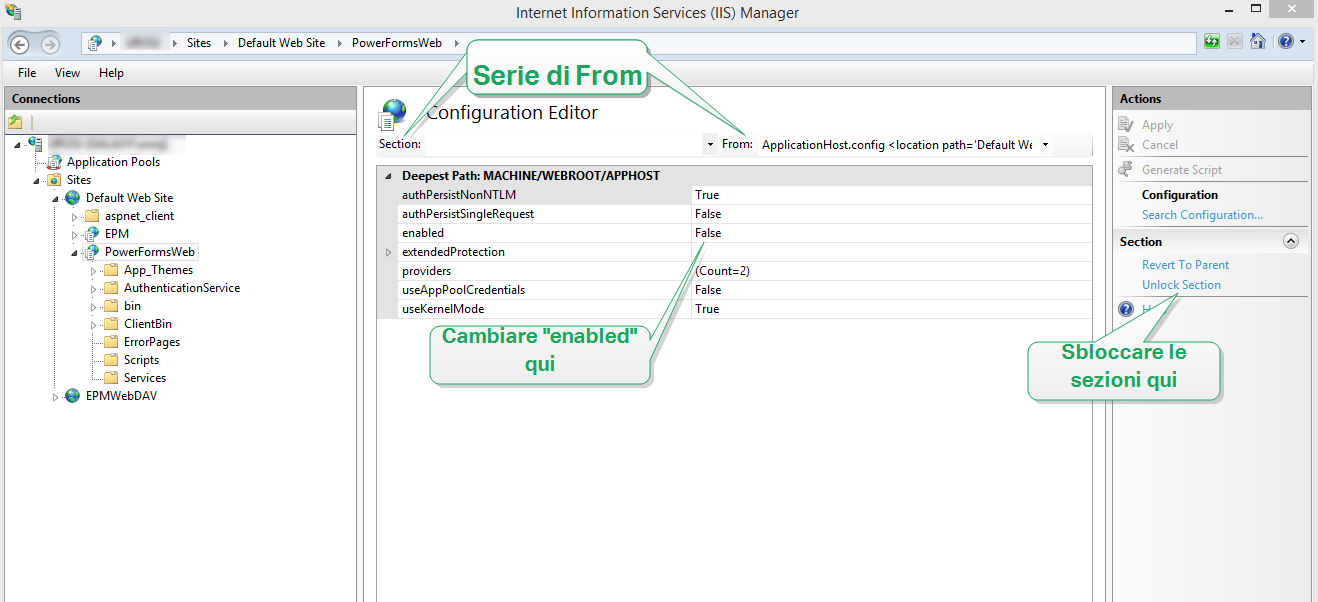Click the PowerFormsWeb application icon
The height and width of the screenshot is (602, 1318).
[92, 252]
